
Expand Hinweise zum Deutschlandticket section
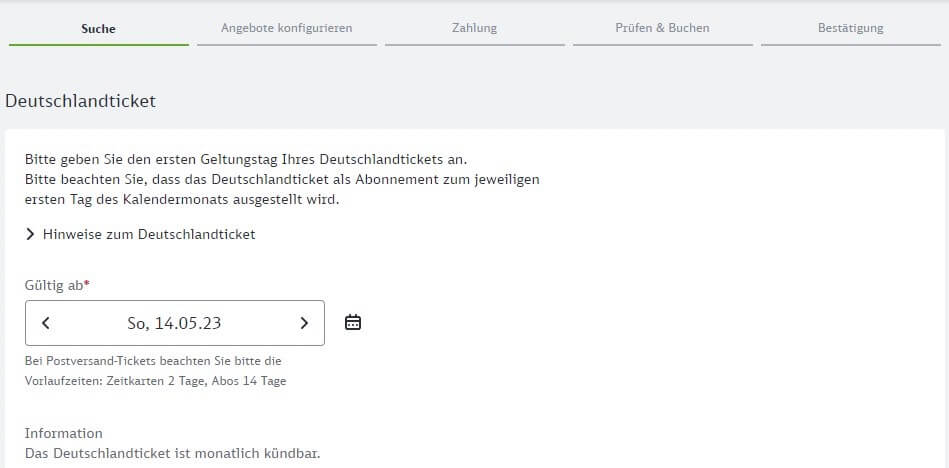coord(140,234)
